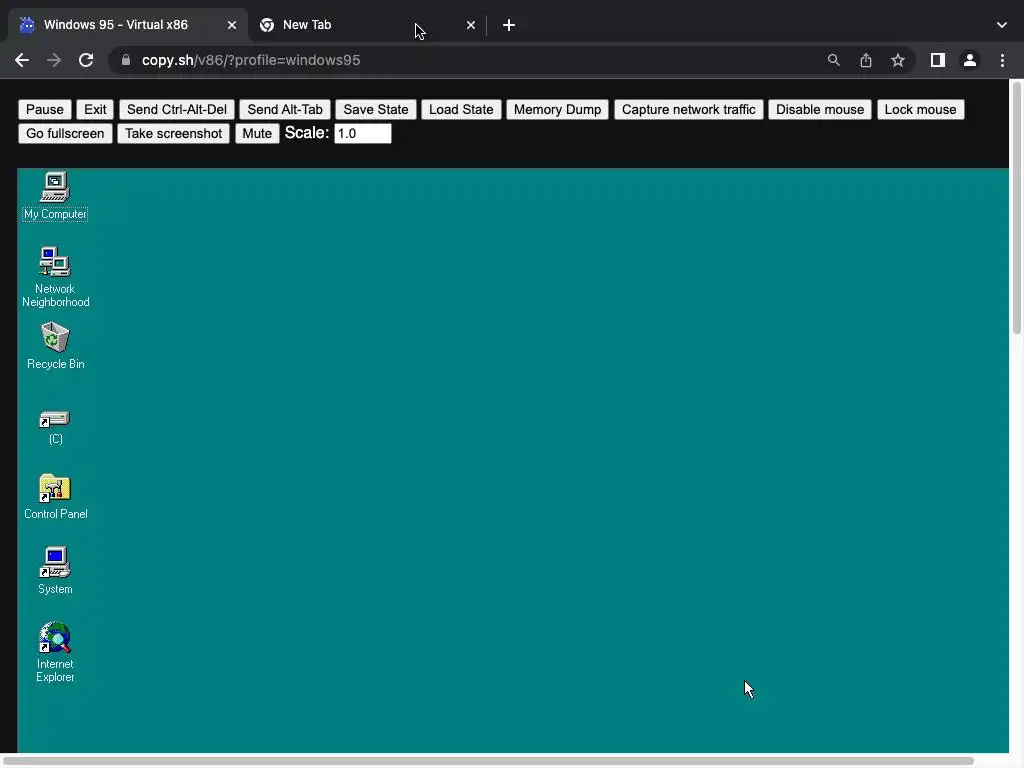Click the Exit button
This screenshot has height=768, width=1024.
click(95, 110)
